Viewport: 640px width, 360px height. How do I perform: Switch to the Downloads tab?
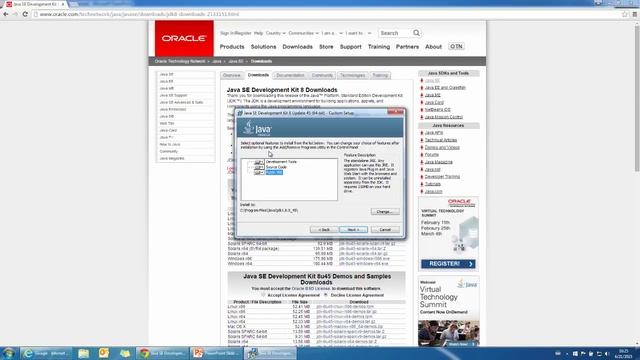[258, 75]
